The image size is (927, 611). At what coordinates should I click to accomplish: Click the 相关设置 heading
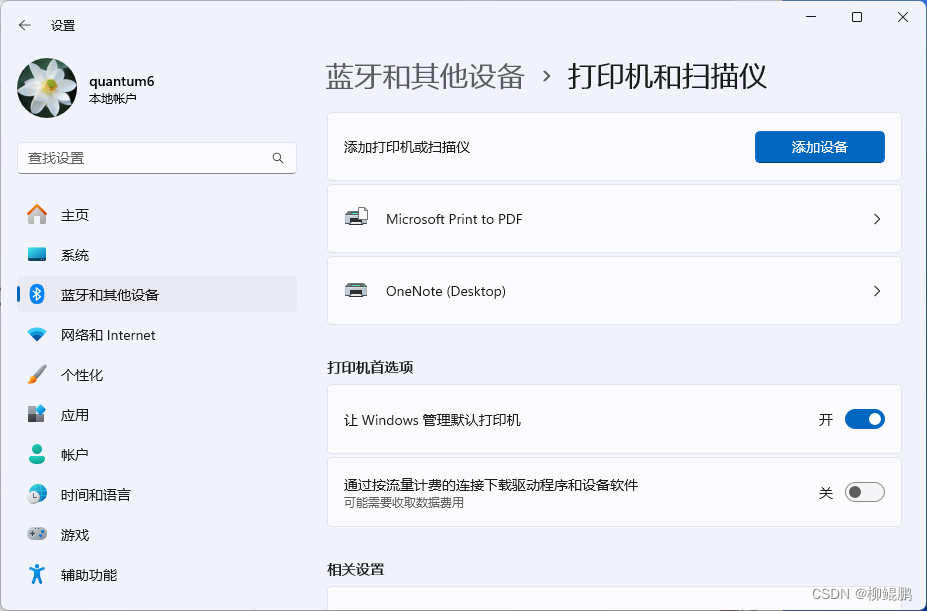click(x=356, y=570)
